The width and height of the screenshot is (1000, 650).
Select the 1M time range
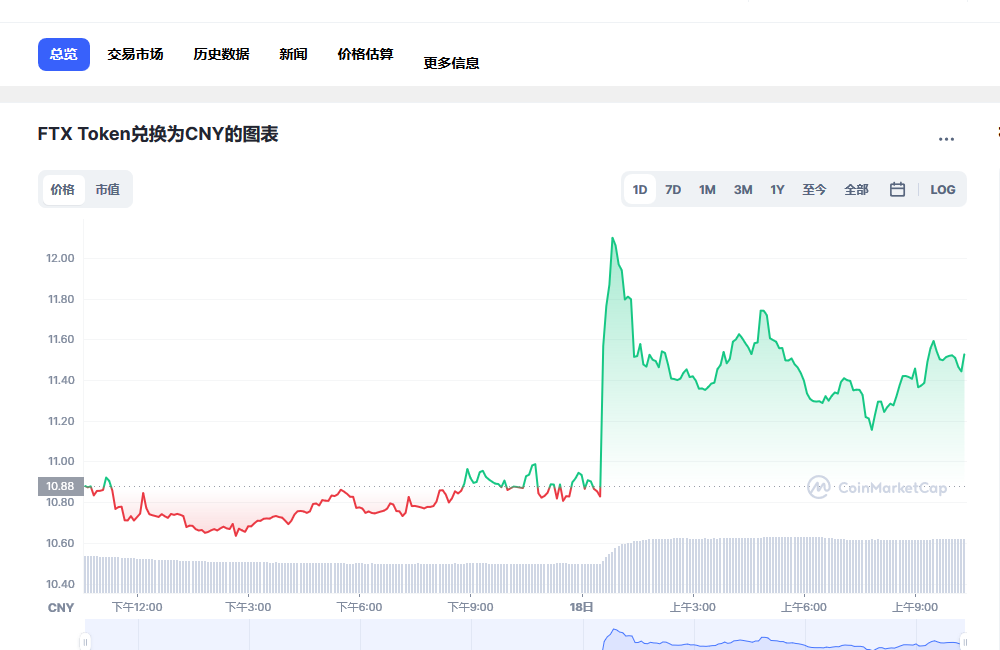pyautogui.click(x=707, y=189)
